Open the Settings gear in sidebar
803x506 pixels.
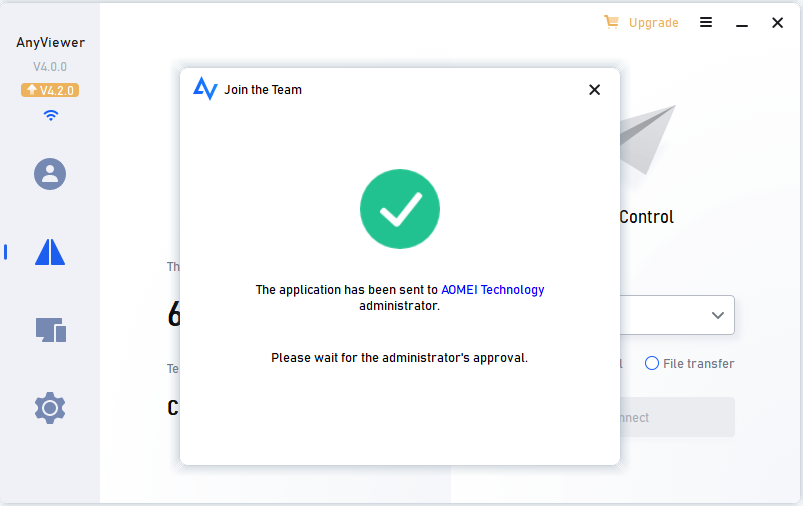50,408
